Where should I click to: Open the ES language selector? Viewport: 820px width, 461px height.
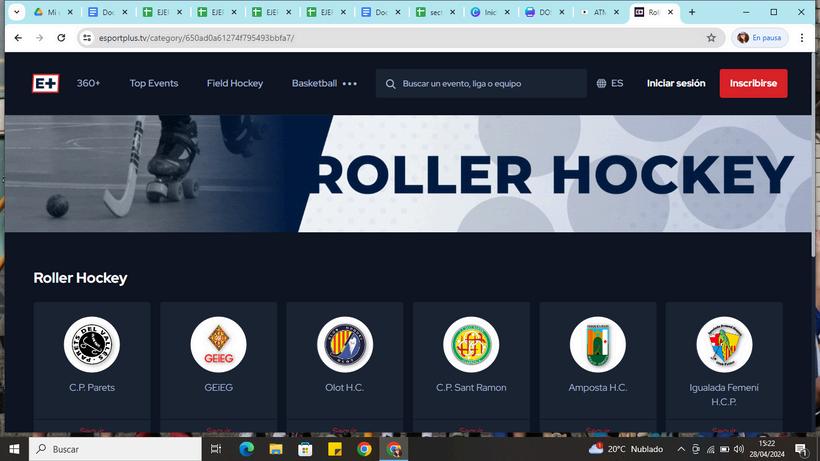[x=610, y=83]
